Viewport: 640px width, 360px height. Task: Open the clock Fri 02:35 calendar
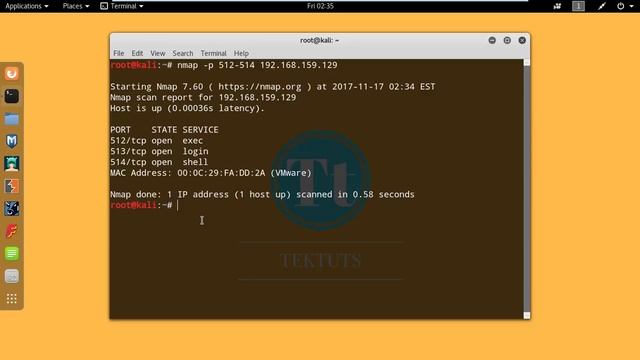(320, 6)
